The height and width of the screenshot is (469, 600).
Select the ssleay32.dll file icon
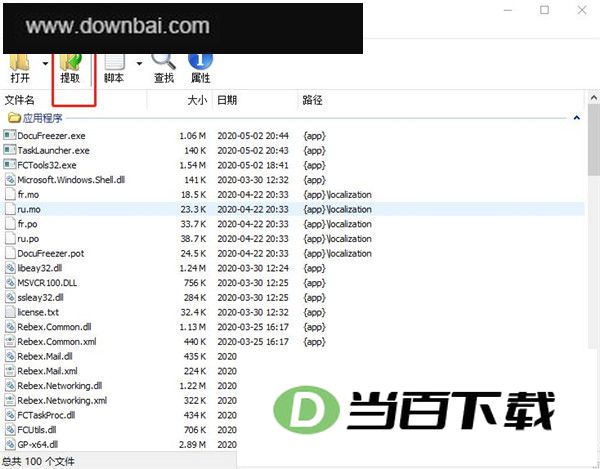[10, 297]
